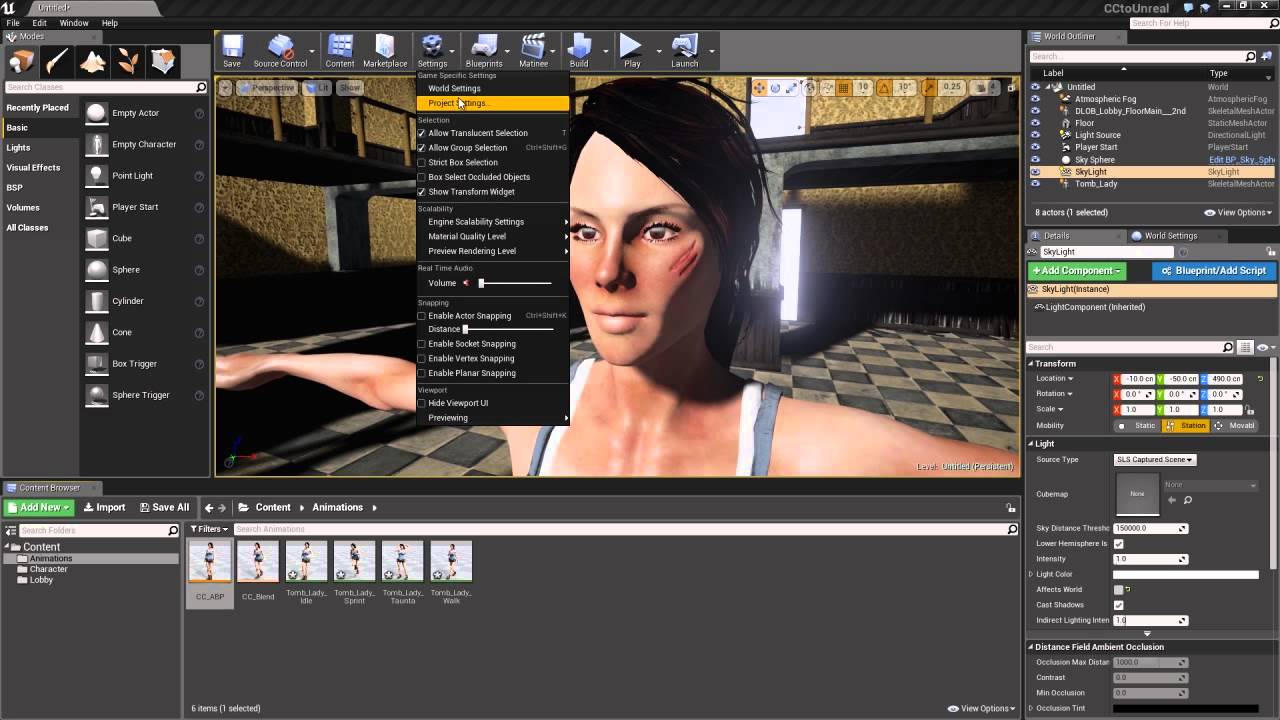Screen dimensions: 1280x720
Task: Select the Geometry Editing mode icon
Action: click(x=163, y=62)
